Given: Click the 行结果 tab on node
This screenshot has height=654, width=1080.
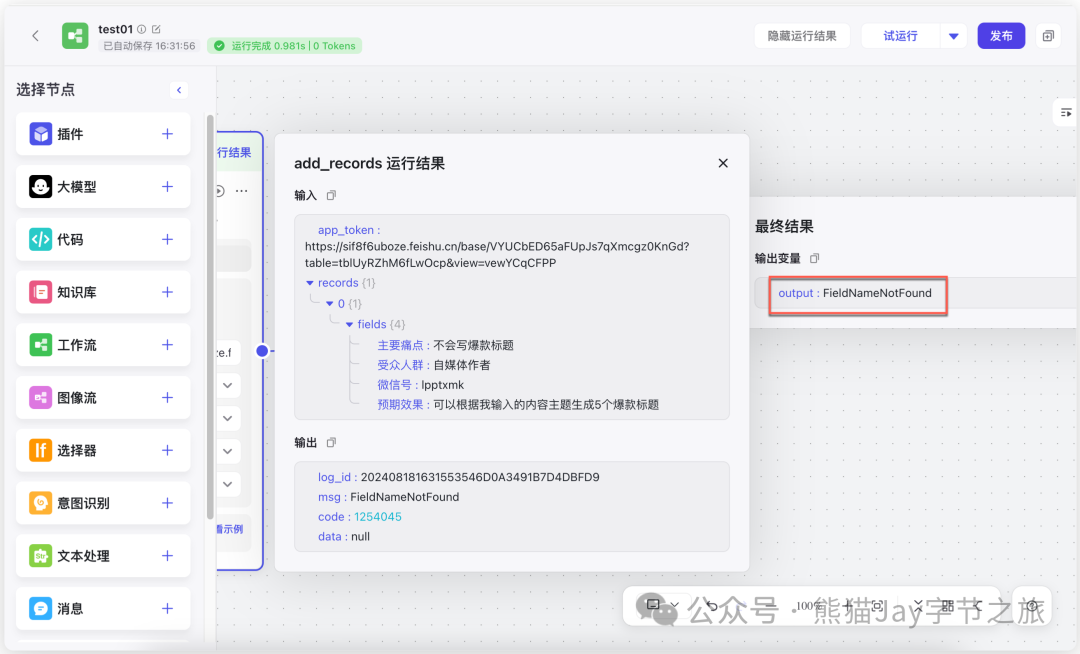Looking at the screenshot, I should click(234, 152).
